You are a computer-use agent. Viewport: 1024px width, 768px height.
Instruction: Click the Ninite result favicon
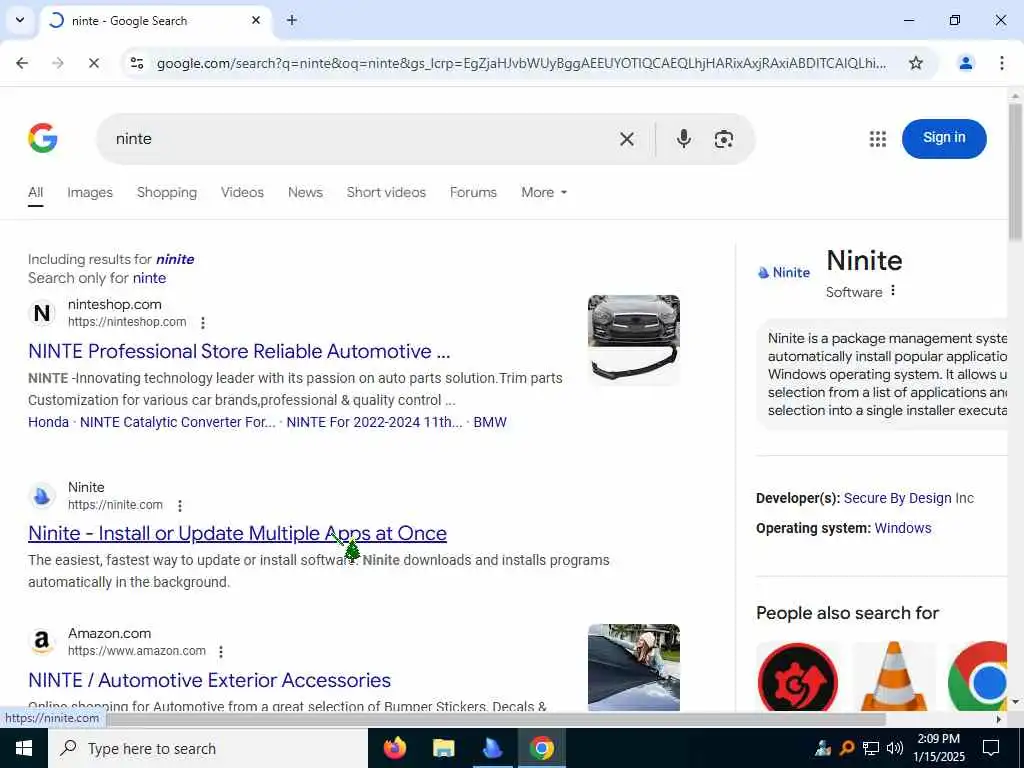(42, 496)
